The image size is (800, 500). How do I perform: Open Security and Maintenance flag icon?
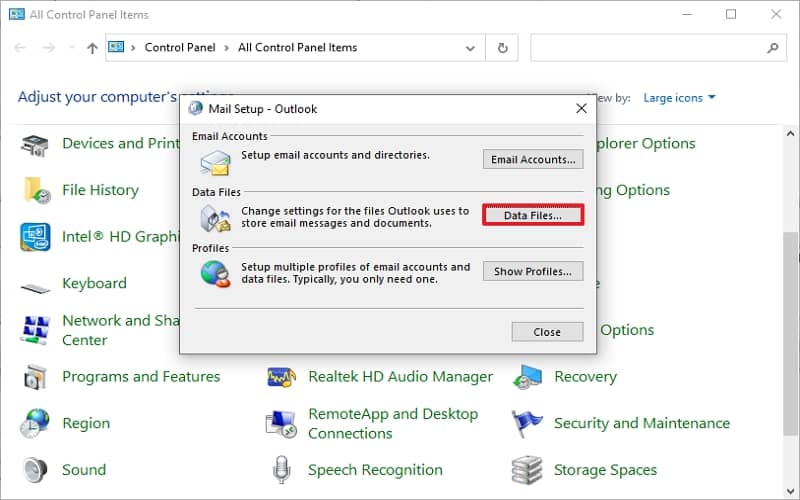click(527, 423)
